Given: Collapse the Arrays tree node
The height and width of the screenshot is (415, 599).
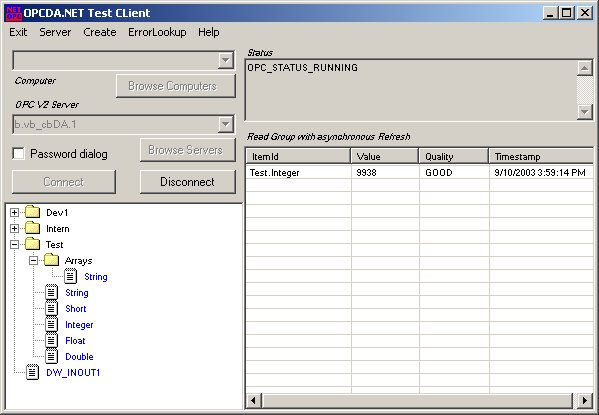Looking at the screenshot, I should point(33,261).
